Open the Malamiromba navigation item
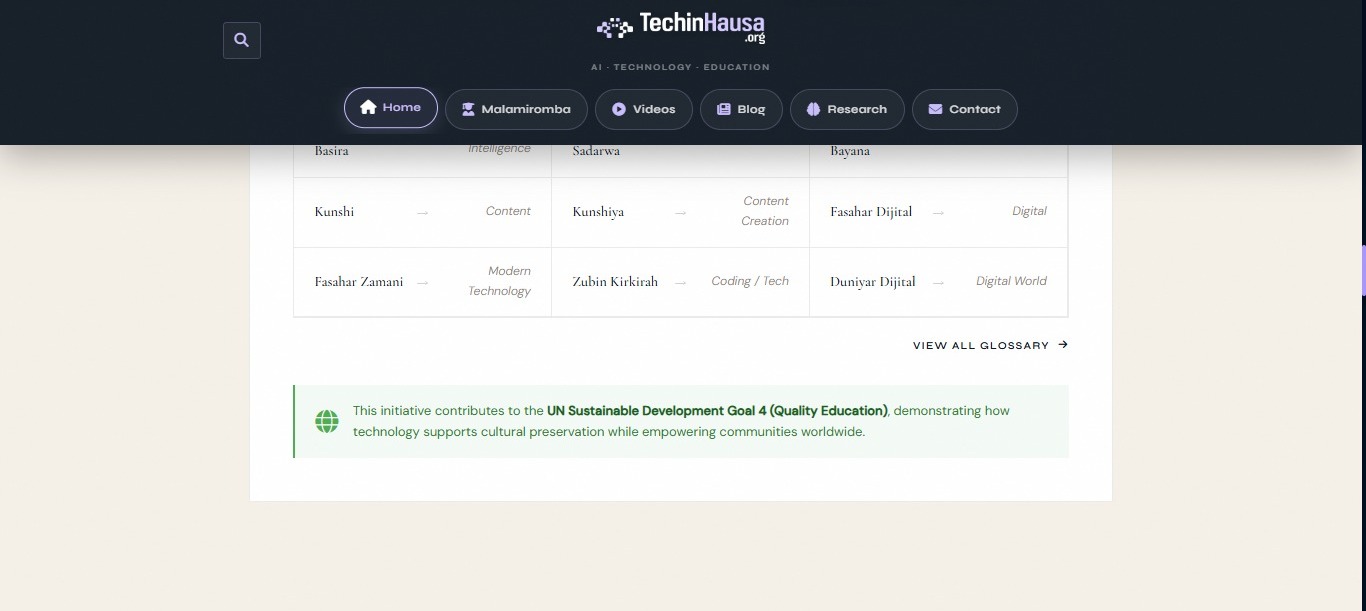 (x=516, y=109)
